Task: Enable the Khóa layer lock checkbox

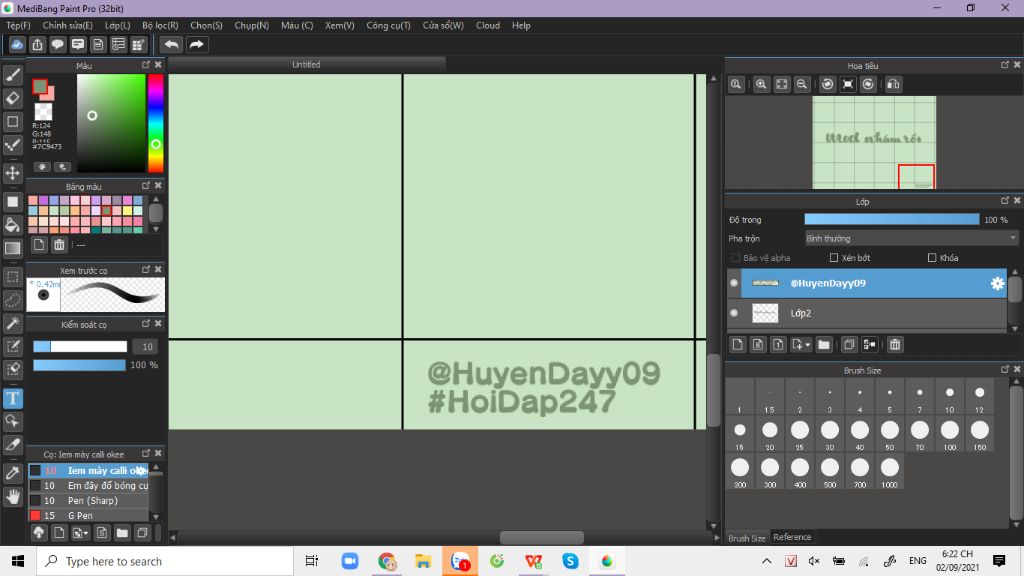Action: coord(932,258)
